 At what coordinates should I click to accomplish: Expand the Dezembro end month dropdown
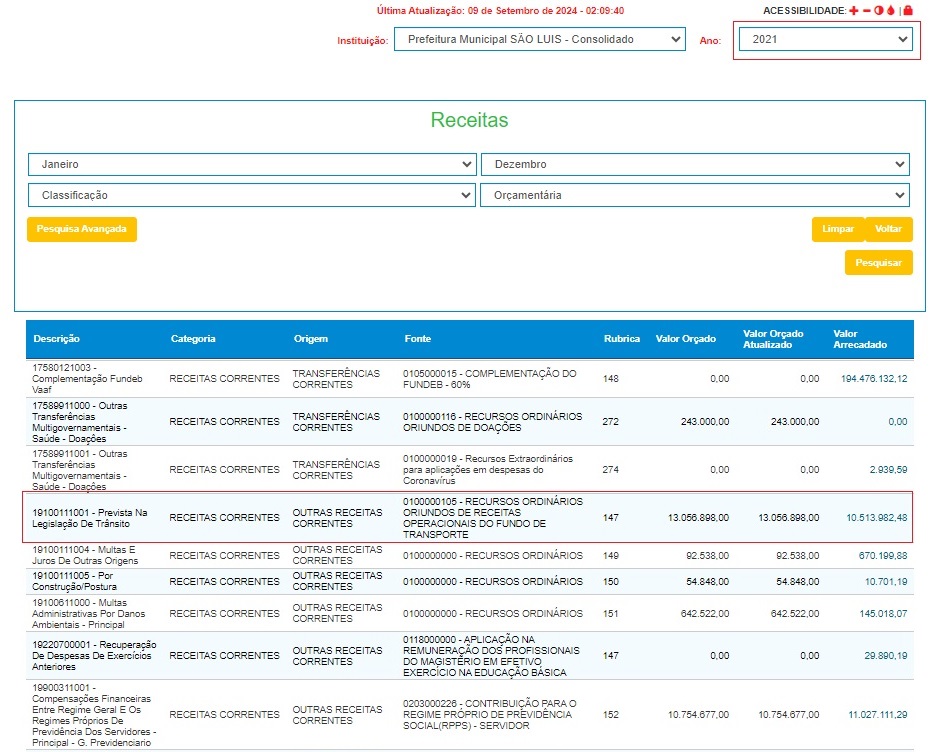[695, 164]
